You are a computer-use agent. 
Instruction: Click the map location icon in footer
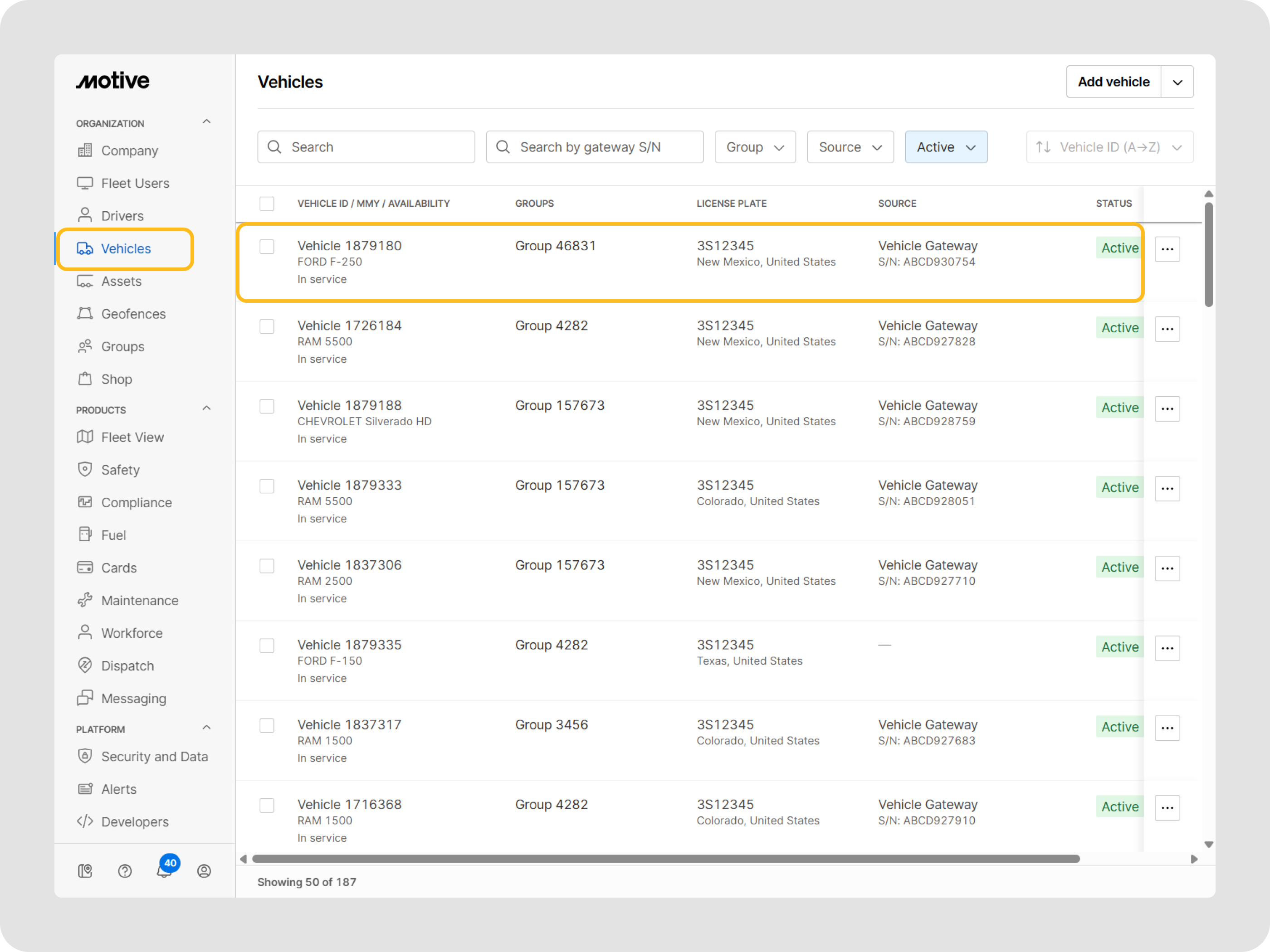85,871
